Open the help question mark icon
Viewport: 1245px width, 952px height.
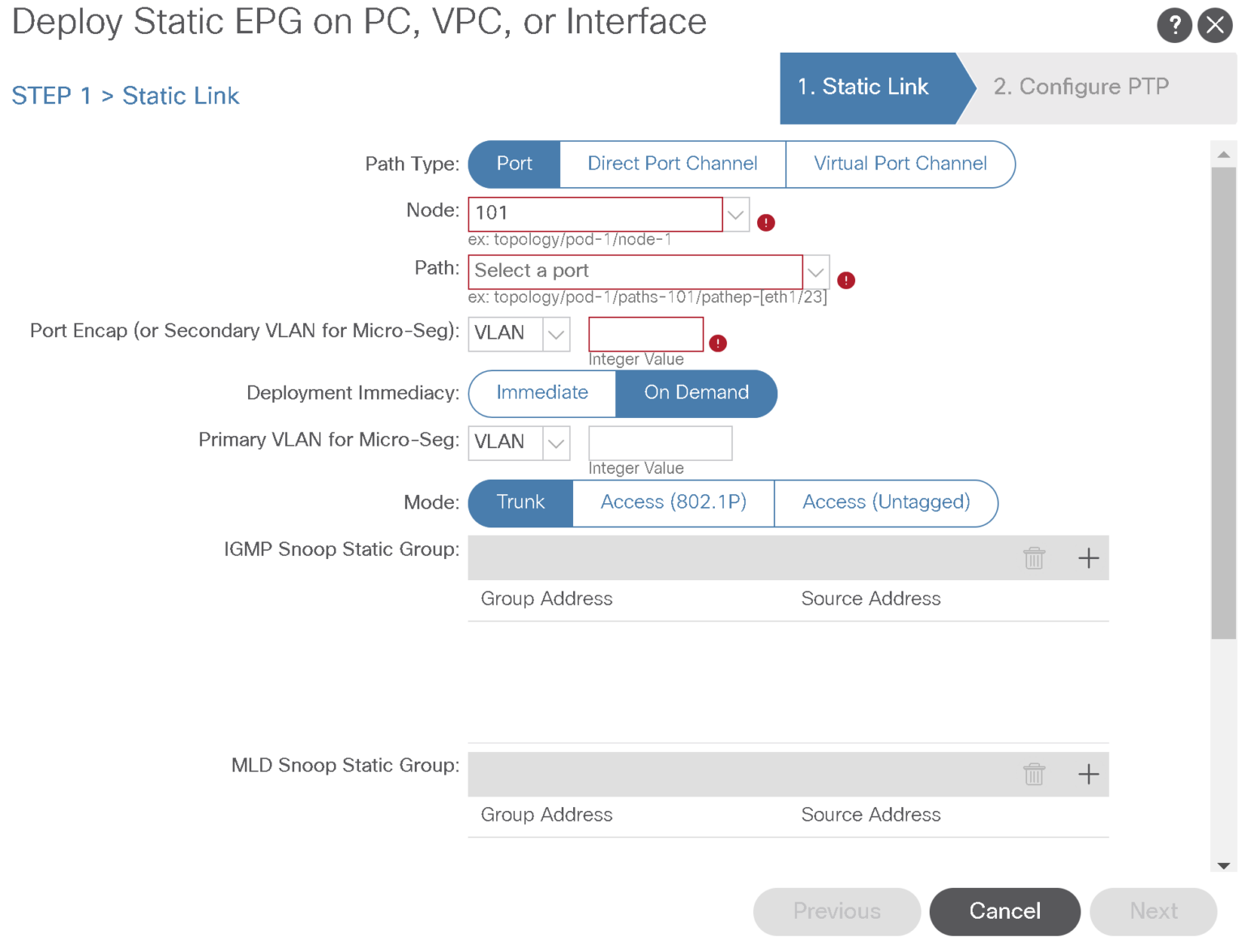point(1174,26)
